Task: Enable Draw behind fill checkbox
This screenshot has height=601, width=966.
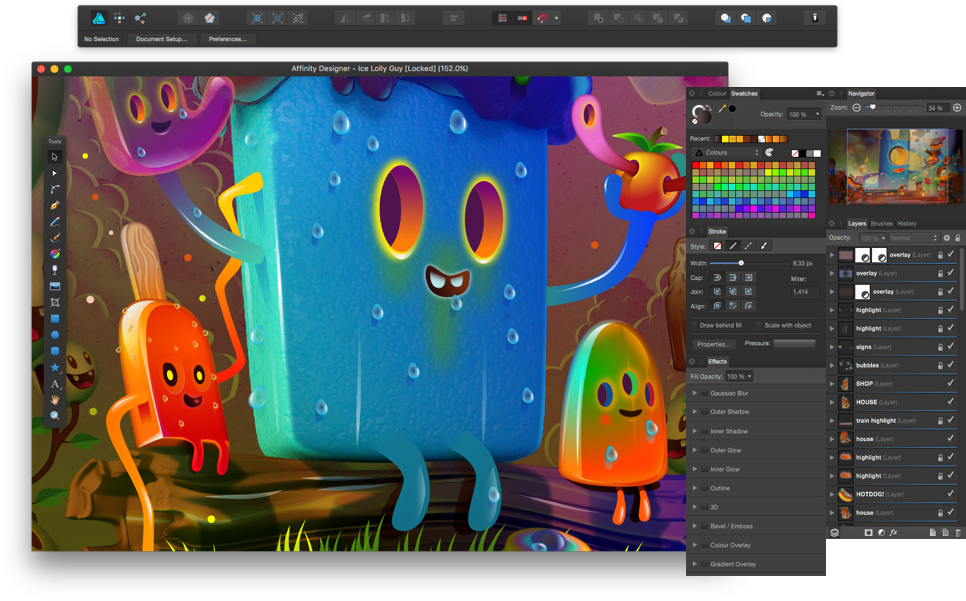Action: (x=695, y=325)
